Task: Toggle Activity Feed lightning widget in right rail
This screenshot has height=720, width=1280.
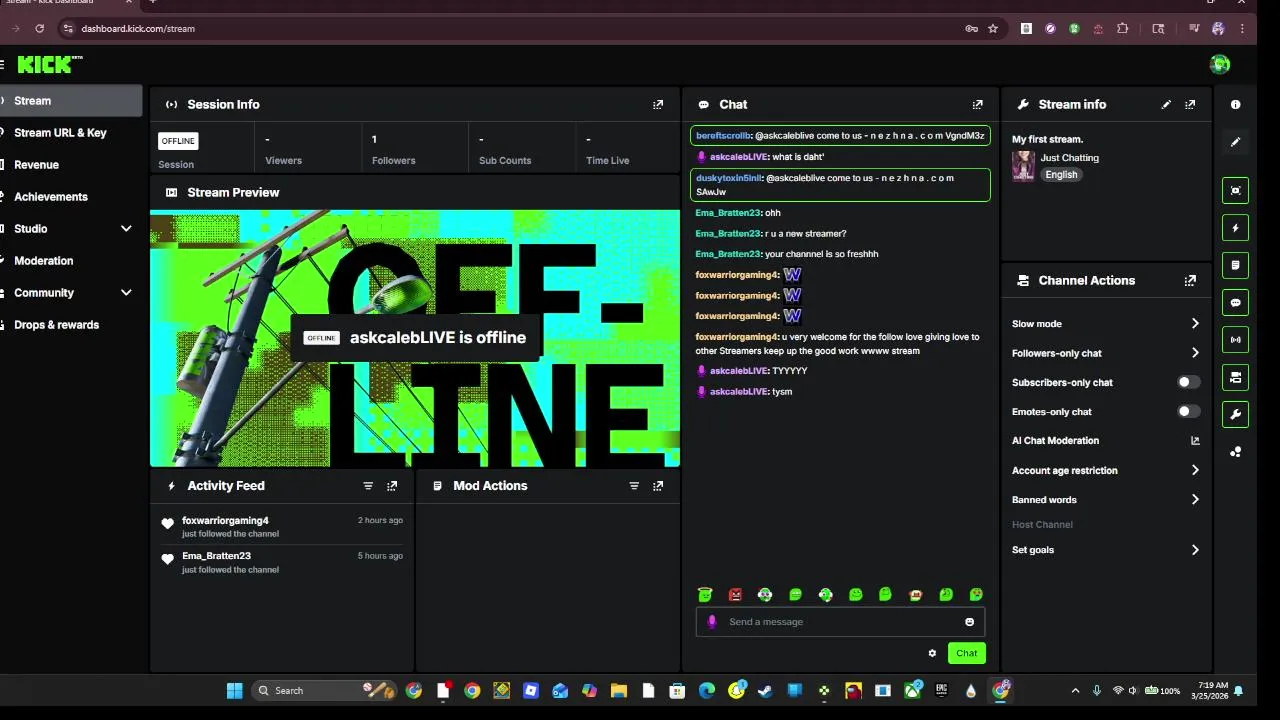Action: pyautogui.click(x=1236, y=228)
